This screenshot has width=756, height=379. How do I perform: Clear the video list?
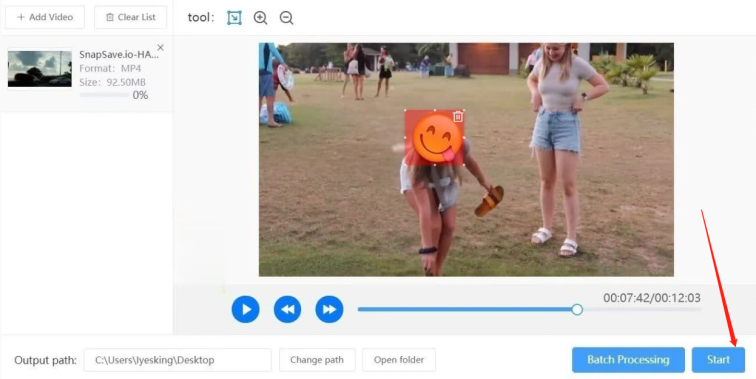(x=131, y=17)
